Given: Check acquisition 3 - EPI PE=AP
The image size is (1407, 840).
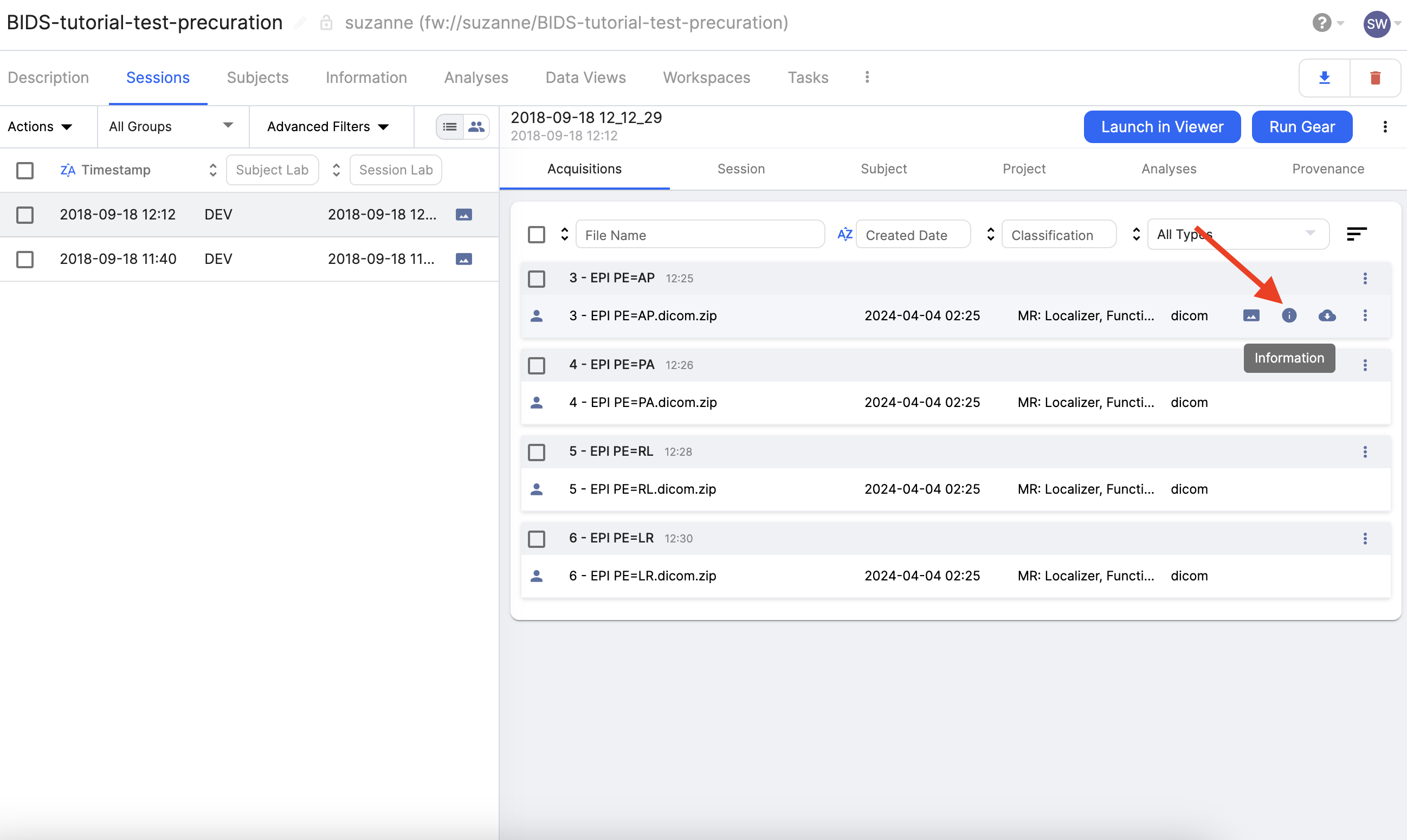Looking at the screenshot, I should click(x=536, y=279).
